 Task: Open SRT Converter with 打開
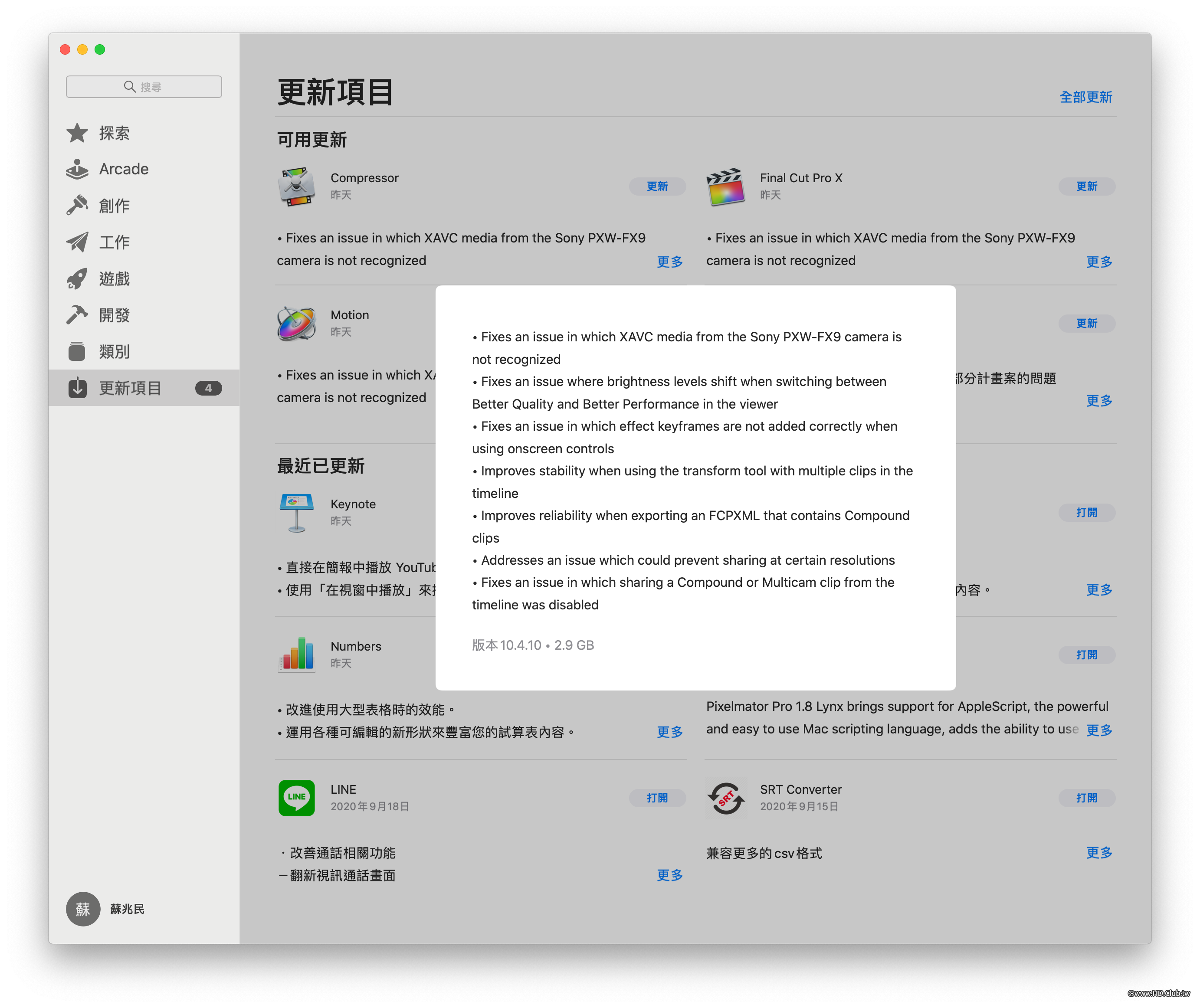click(x=1087, y=798)
